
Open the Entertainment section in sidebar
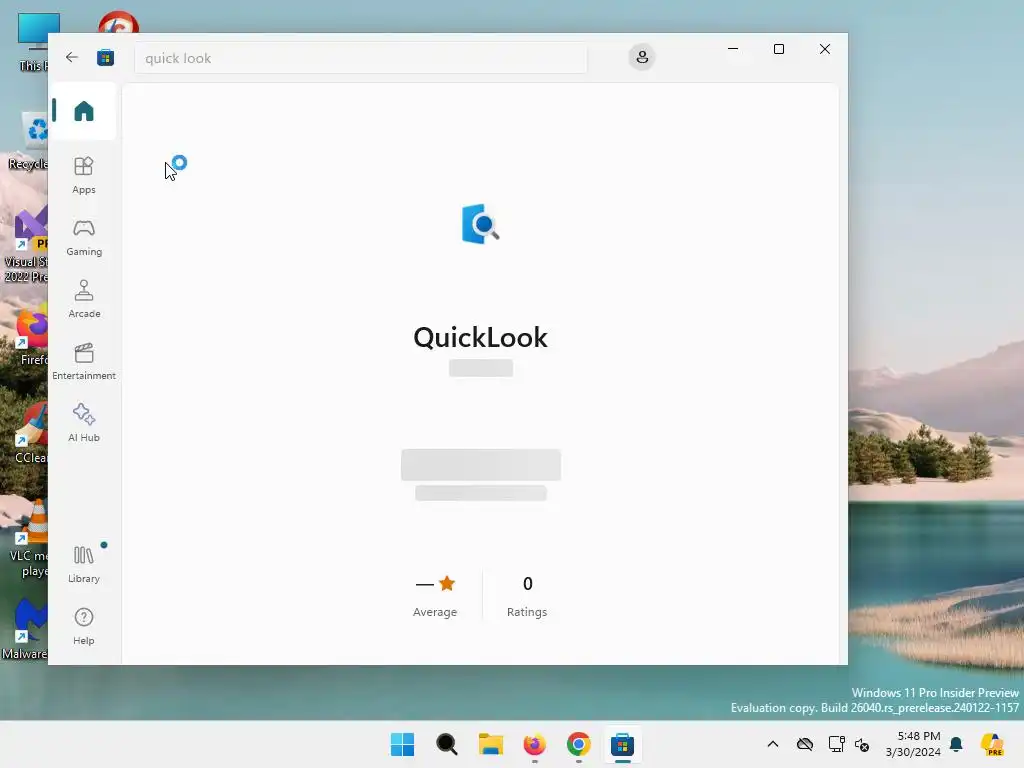coord(84,361)
